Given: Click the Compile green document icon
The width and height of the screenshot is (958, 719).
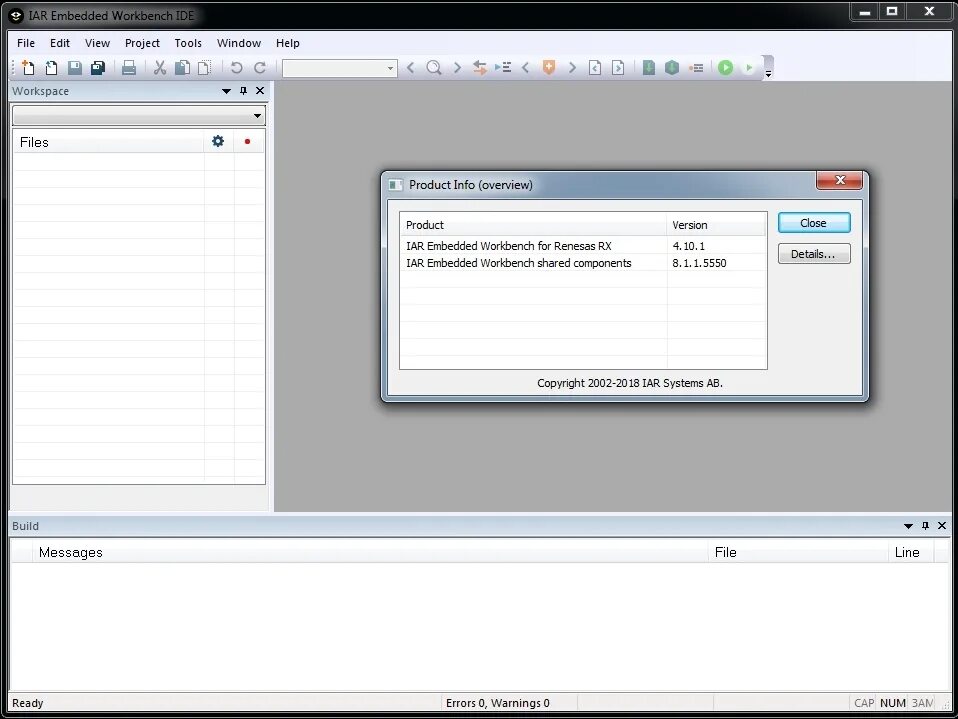Looking at the screenshot, I should pyautogui.click(x=649, y=68).
